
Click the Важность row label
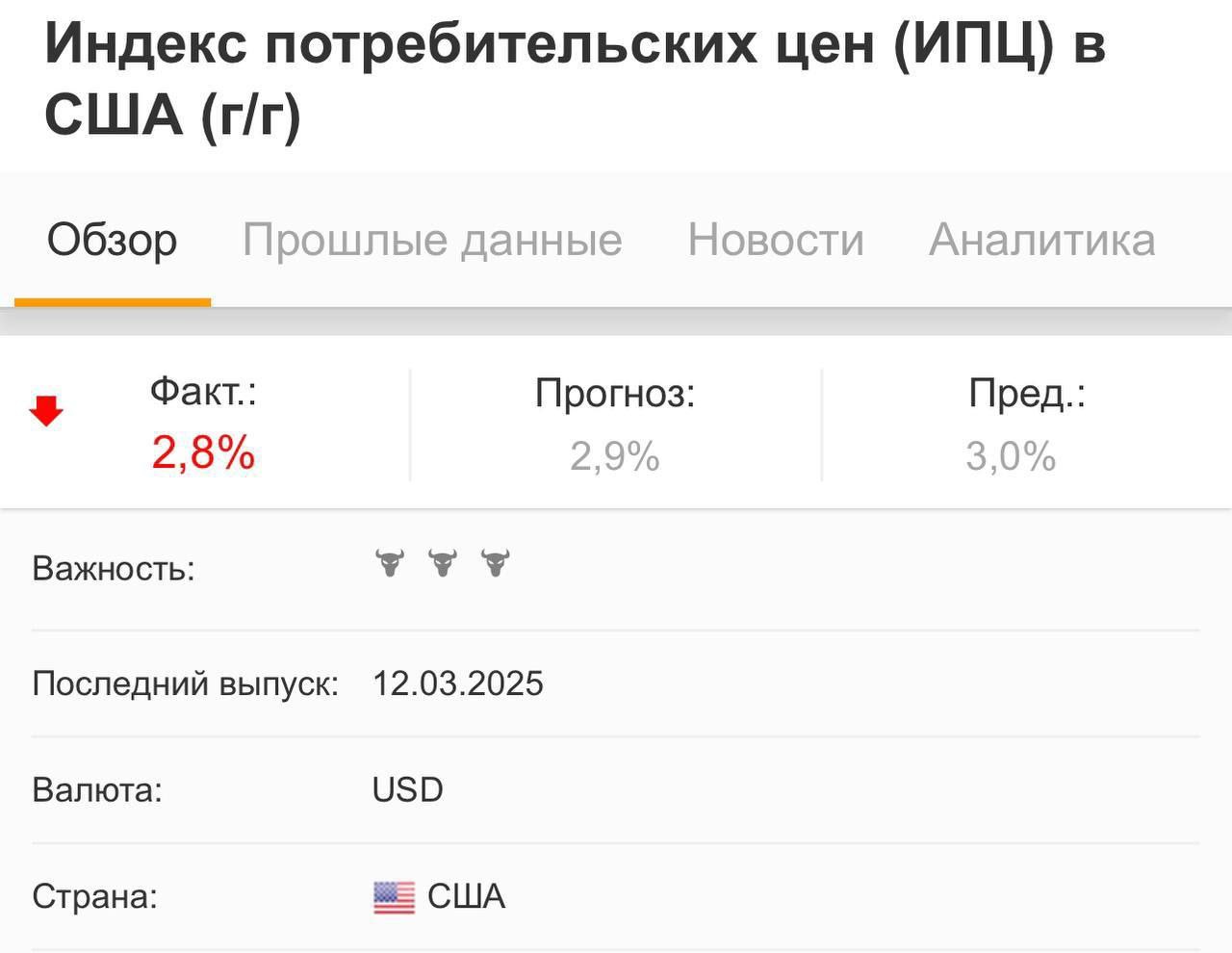click(x=114, y=568)
